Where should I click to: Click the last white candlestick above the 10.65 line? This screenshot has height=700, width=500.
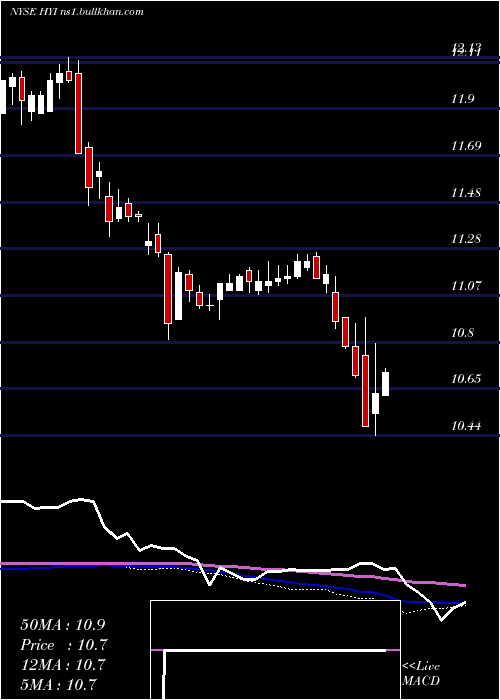[x=385, y=383]
